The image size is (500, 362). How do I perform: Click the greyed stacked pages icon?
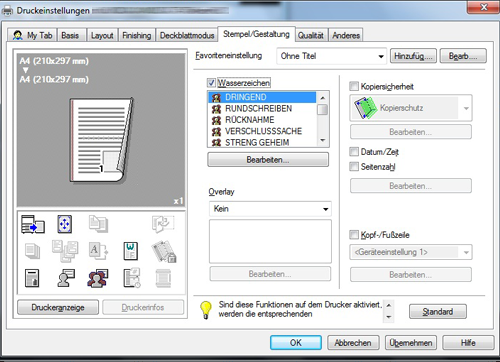coord(32,251)
